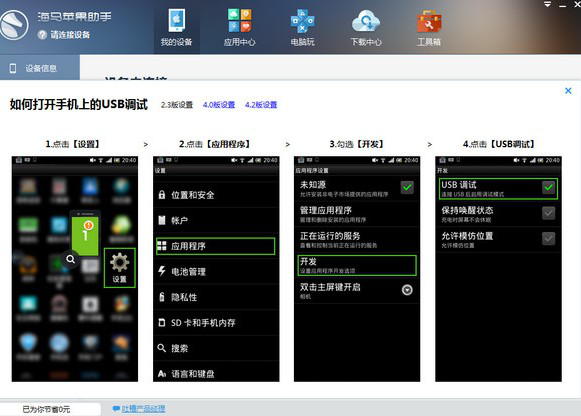Close the USB debugging guide panel
The width and height of the screenshot is (581, 416).
click(568, 91)
